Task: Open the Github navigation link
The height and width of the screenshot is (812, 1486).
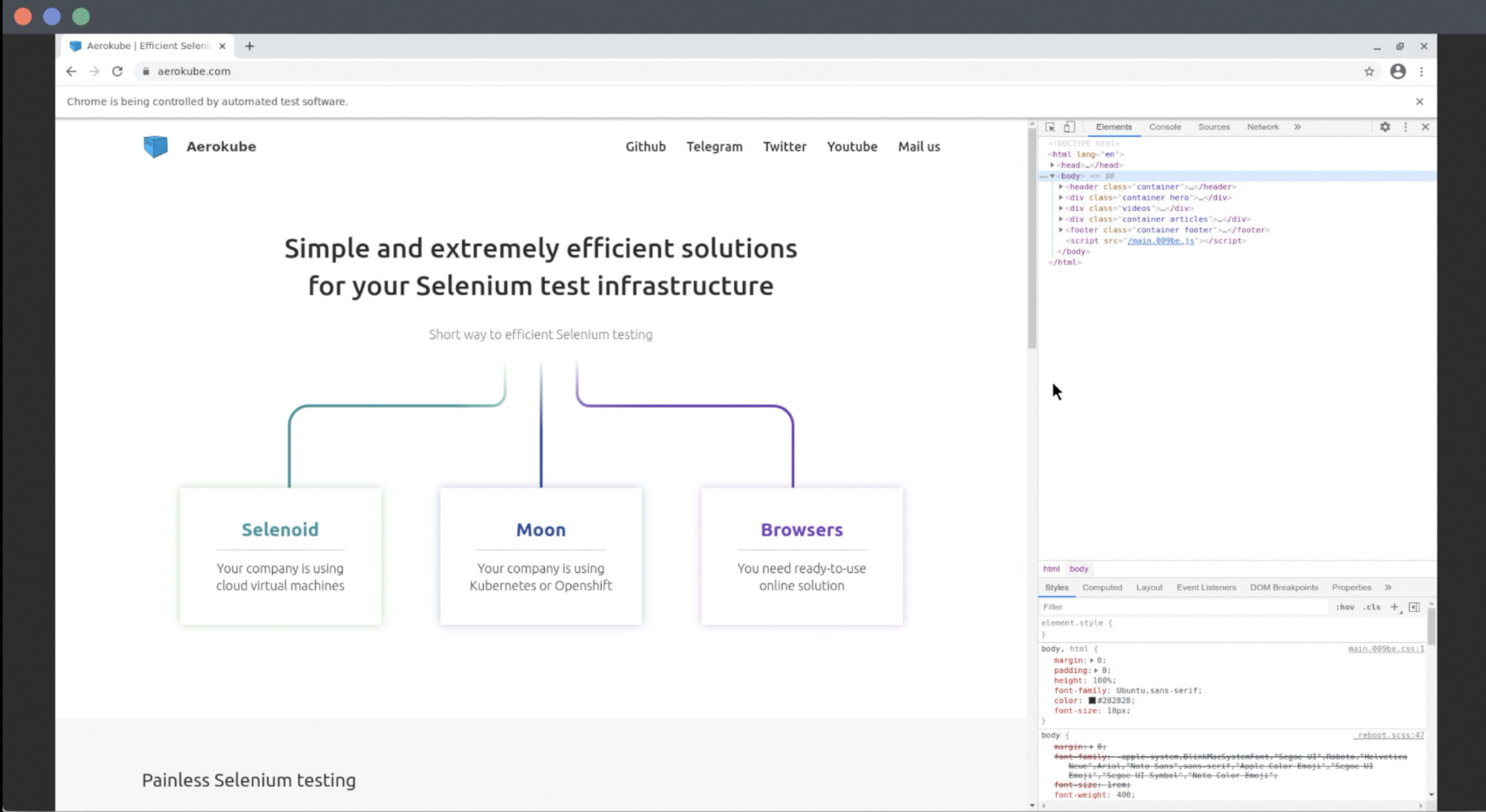Action: point(646,147)
